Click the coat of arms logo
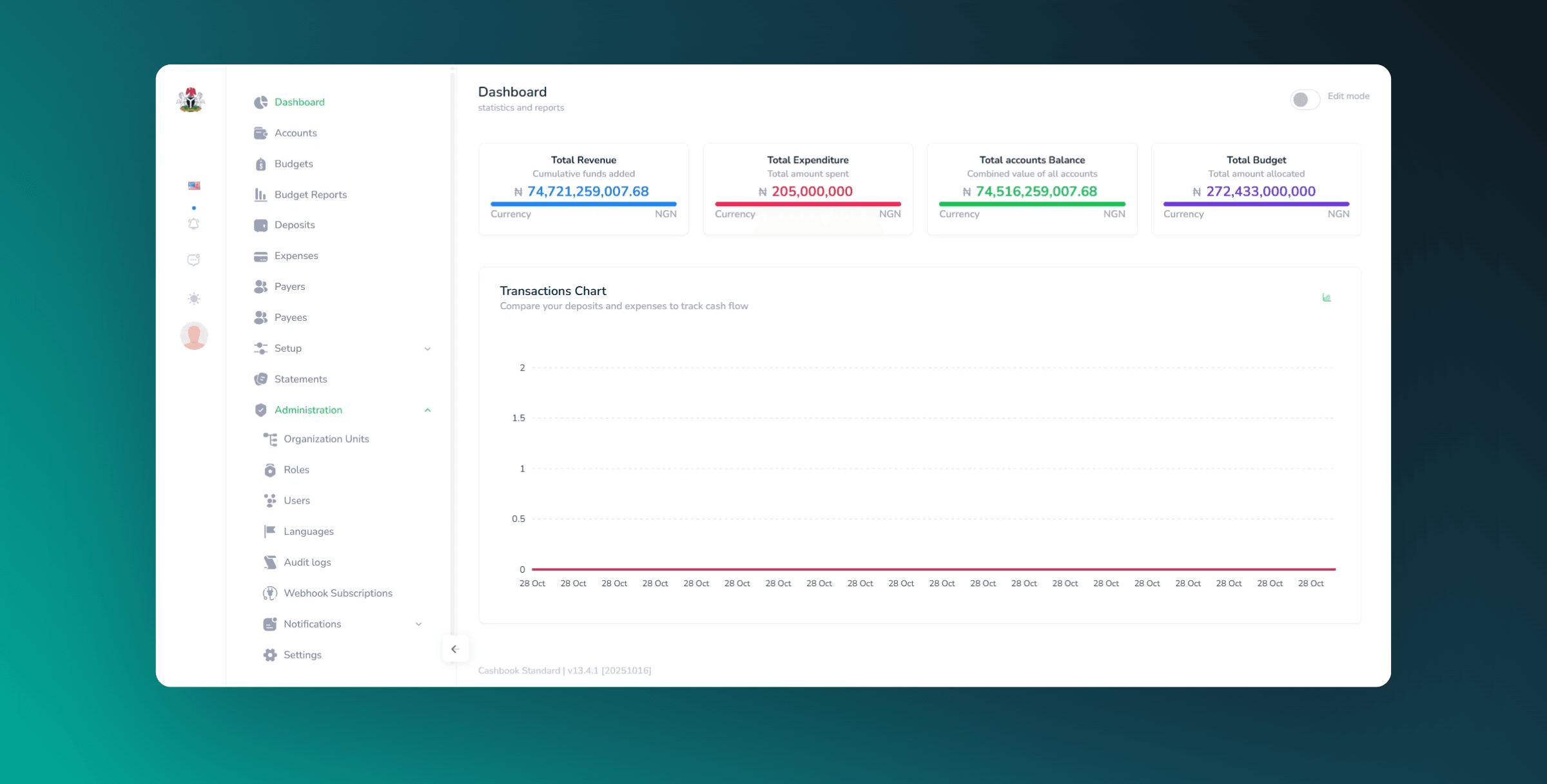1547x784 pixels. (191, 100)
